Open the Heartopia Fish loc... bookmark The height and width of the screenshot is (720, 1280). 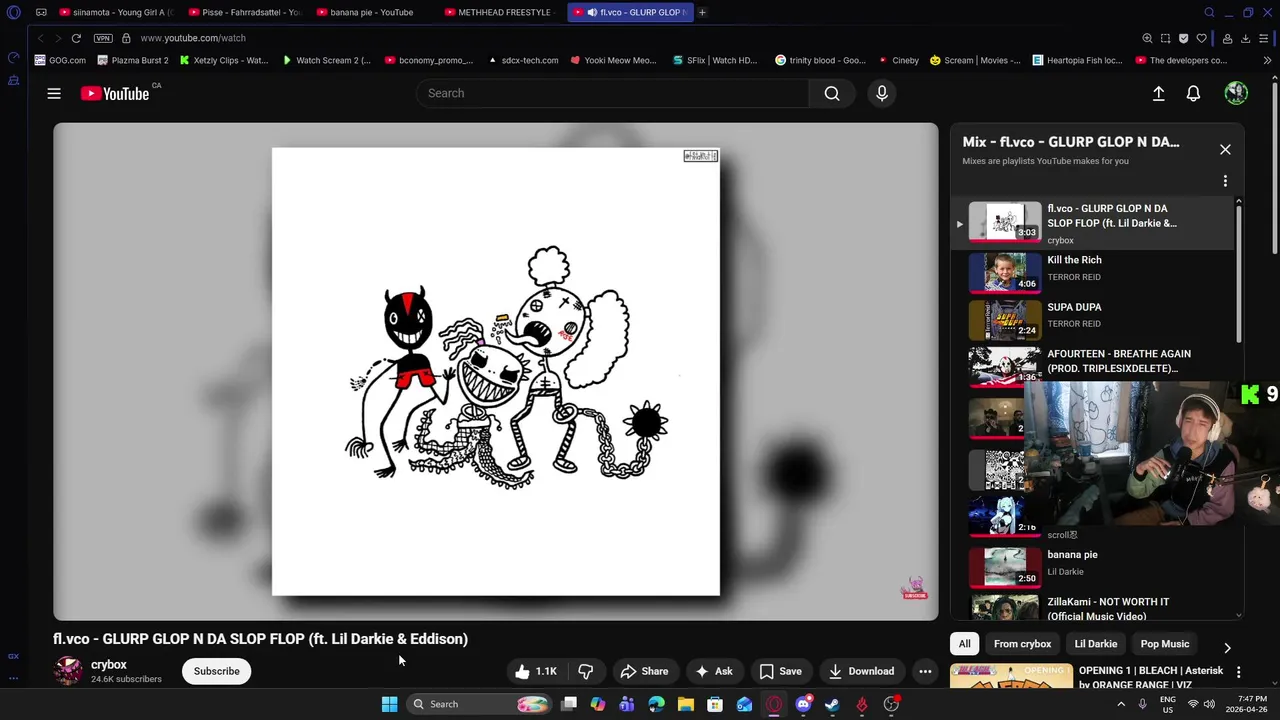(x=1077, y=60)
